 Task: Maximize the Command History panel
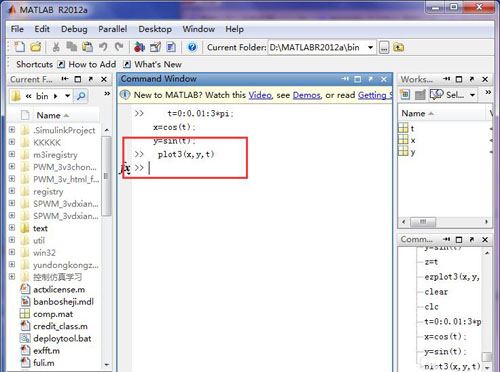pyautogui.click(x=459, y=239)
